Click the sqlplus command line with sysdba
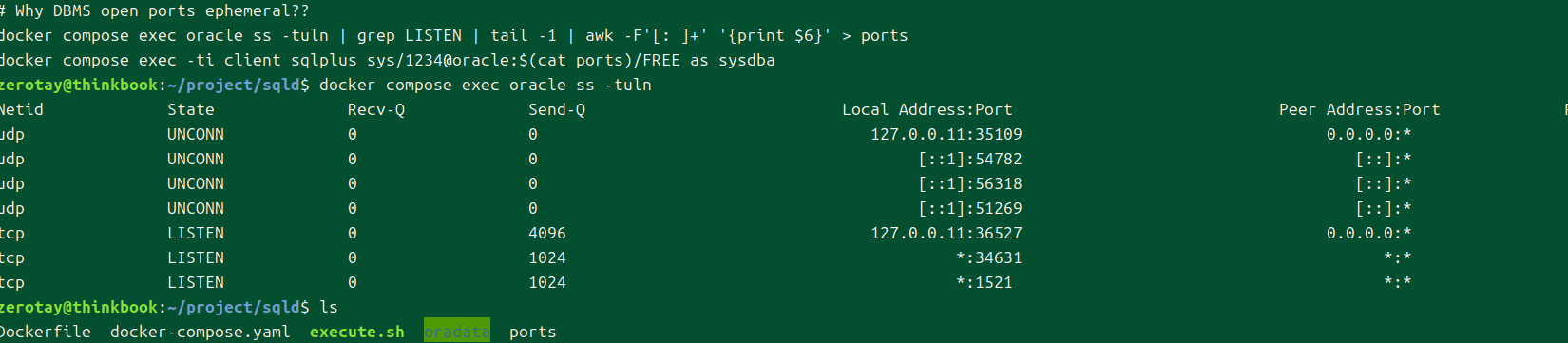Image resolution: width=1568 pixels, height=343 pixels. click(x=387, y=60)
